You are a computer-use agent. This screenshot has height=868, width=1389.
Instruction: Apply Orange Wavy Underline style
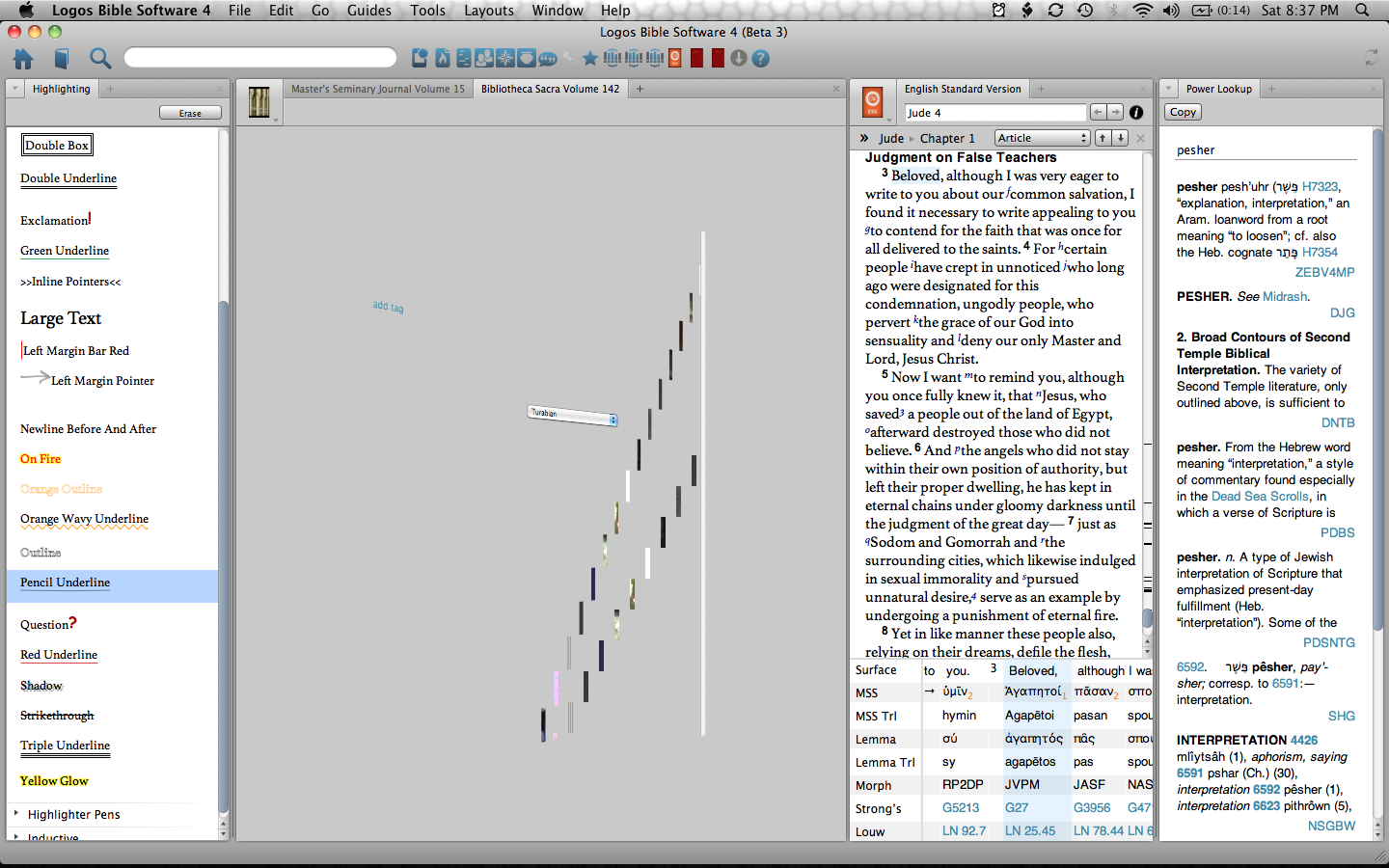click(x=84, y=520)
